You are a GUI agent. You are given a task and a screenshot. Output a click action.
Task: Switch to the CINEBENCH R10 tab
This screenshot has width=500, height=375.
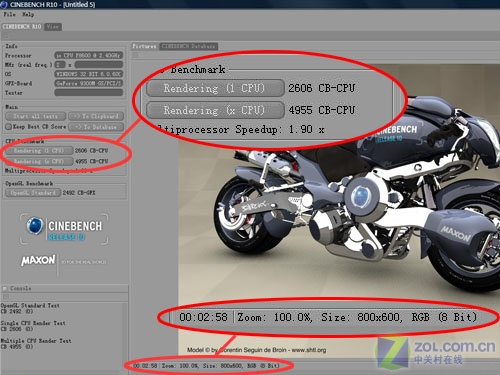tap(22, 27)
